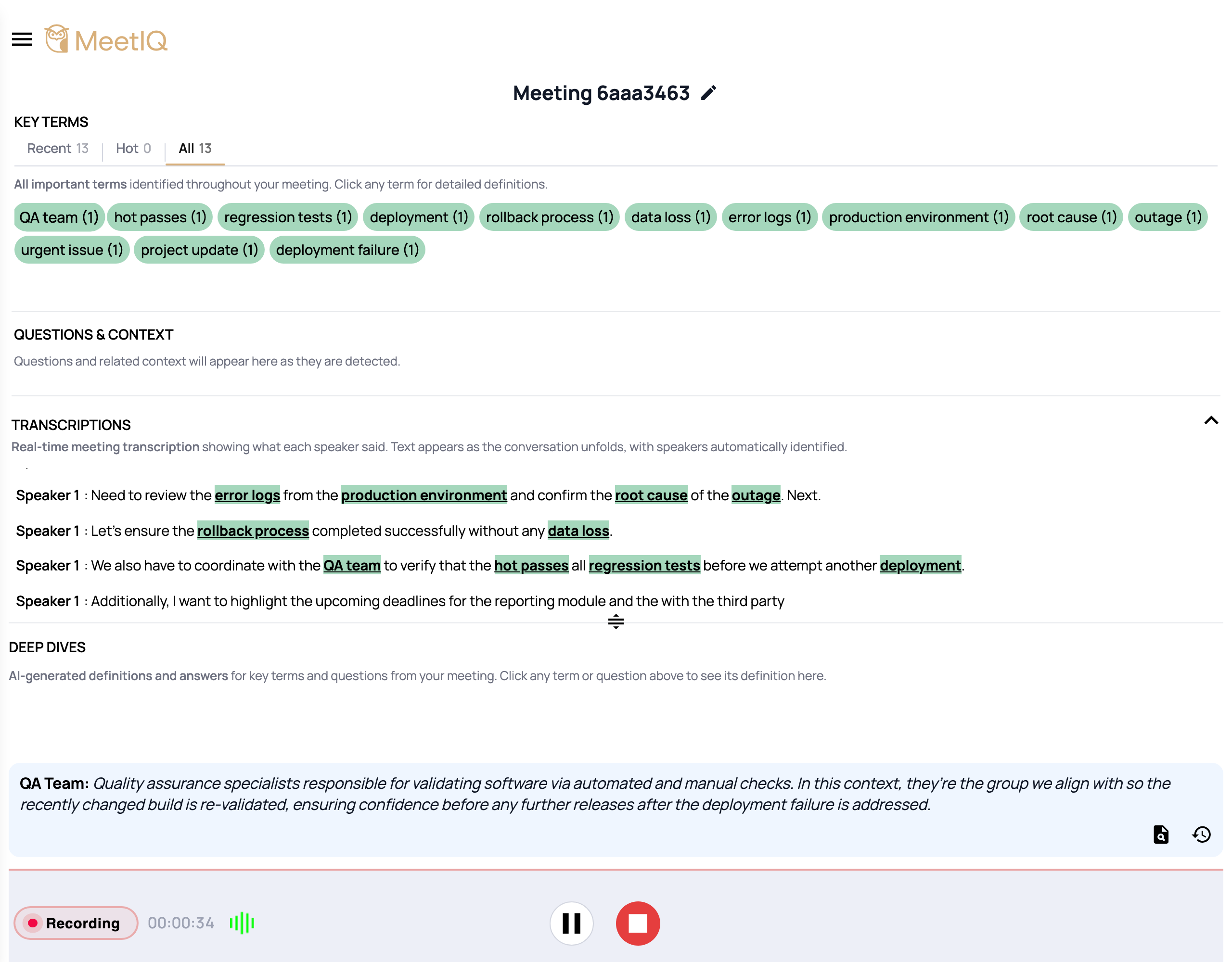The image size is (1232, 962).
Task: Click QA team link in transcript
Action: pyautogui.click(x=352, y=565)
